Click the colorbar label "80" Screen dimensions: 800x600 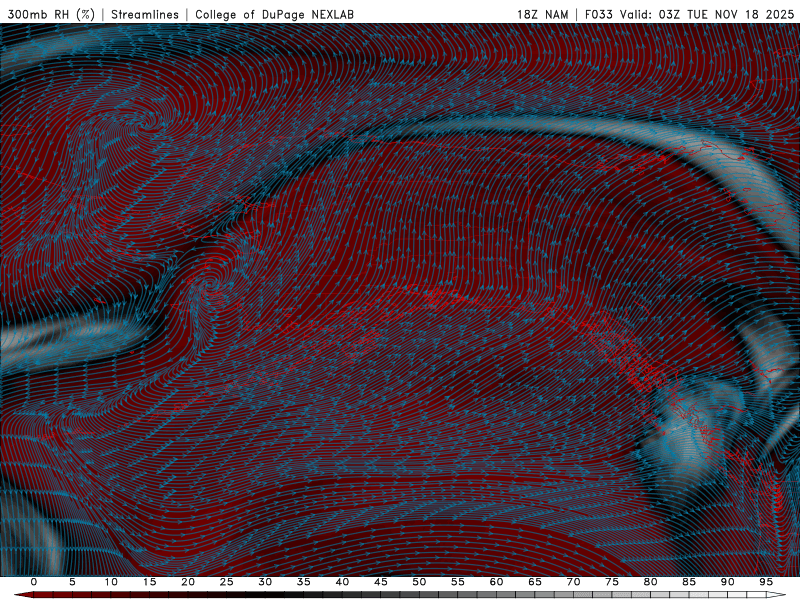650,582
